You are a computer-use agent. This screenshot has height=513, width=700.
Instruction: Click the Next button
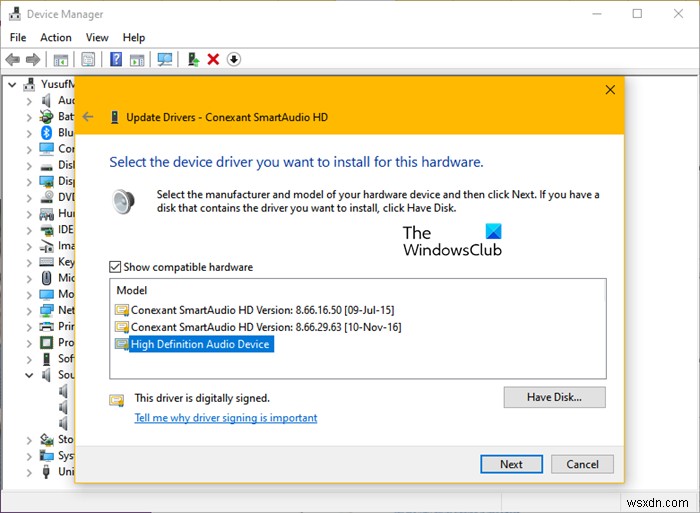coord(511,464)
